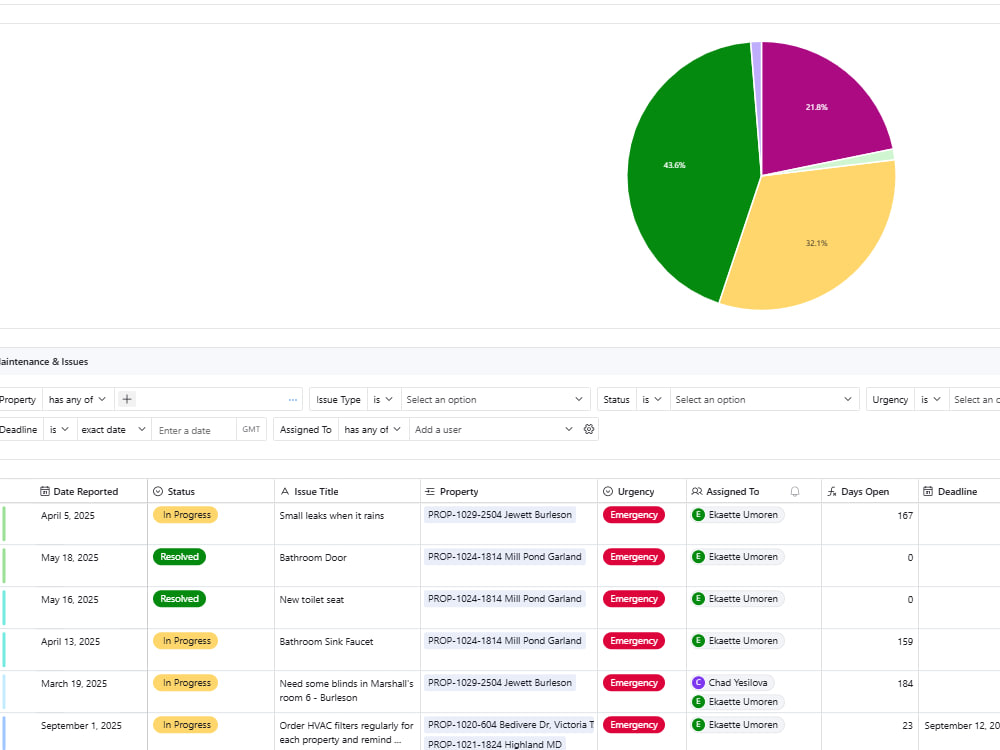Click the Days Open formula icon
Screen dimensions: 1000x750
tap(832, 491)
